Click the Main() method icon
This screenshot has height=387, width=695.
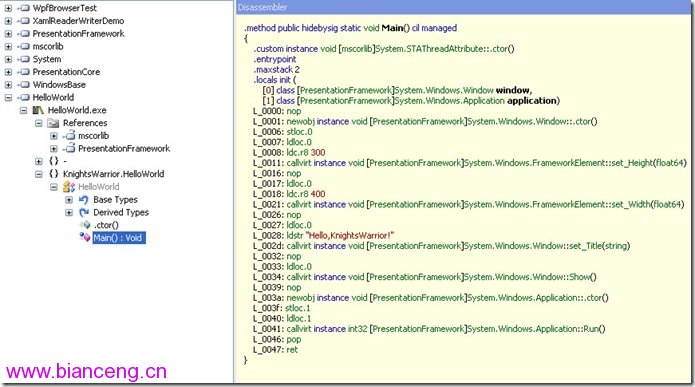85,238
